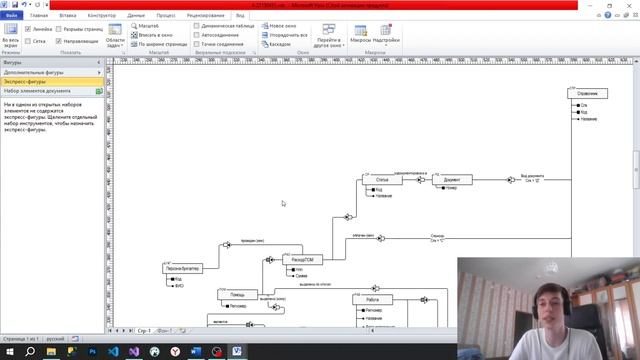Open the Файл tab
The width and height of the screenshot is (640, 360).
pos(11,16)
